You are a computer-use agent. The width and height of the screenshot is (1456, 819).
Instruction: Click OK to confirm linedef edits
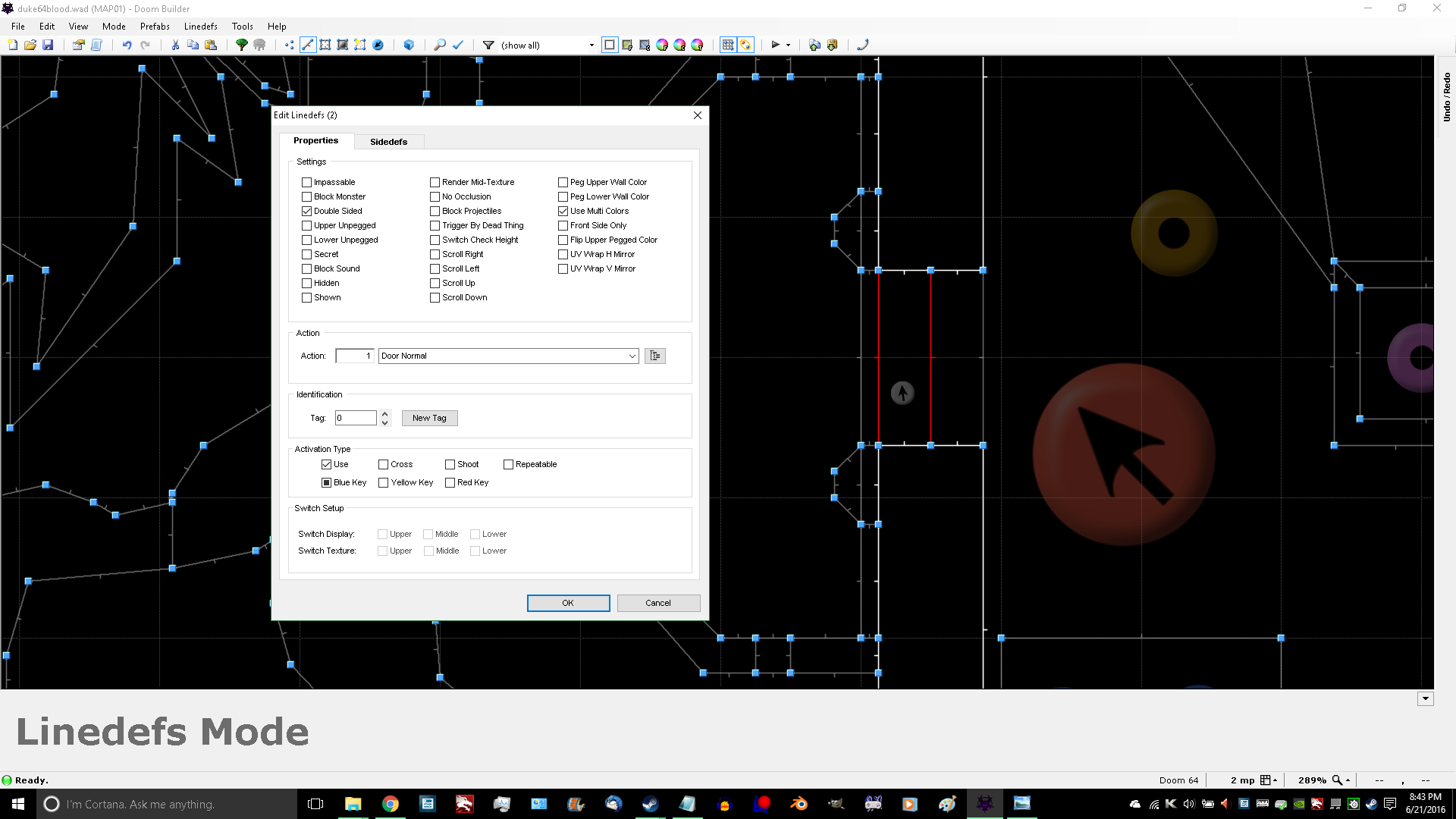pos(568,603)
